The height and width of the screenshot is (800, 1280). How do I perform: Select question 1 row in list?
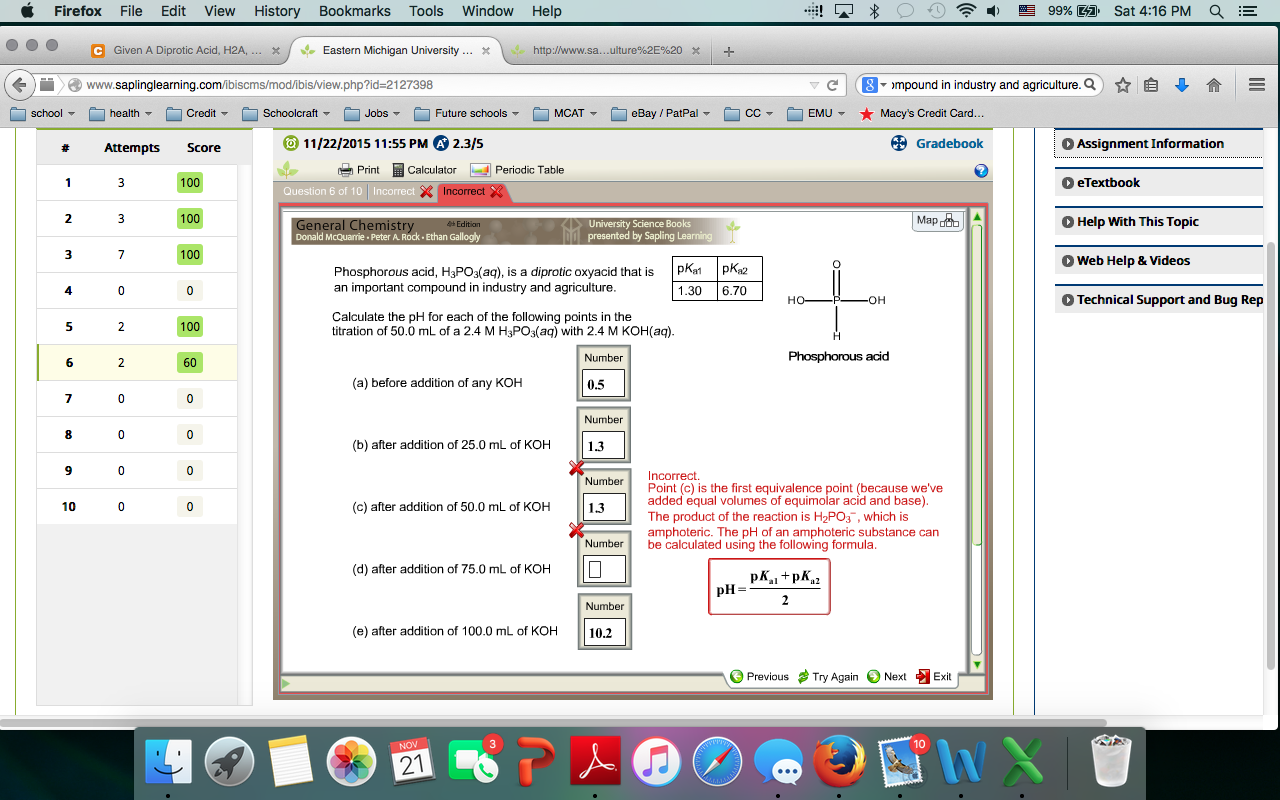click(137, 183)
